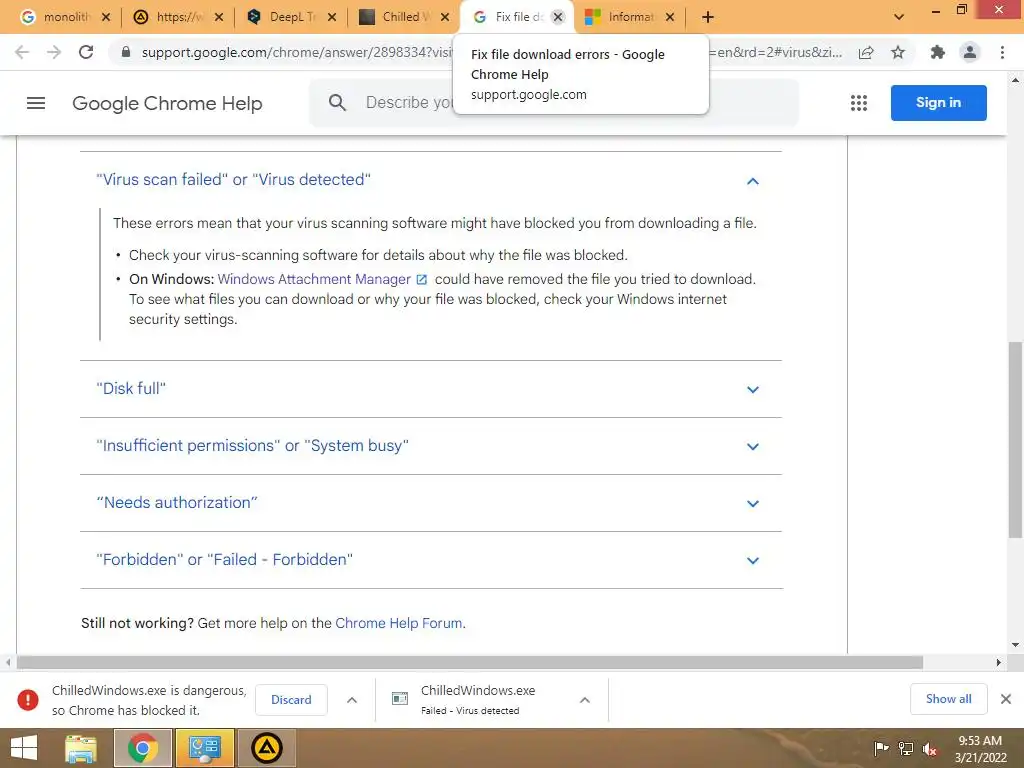Open the Chrome three-dot menu
The image size is (1024, 768).
pos(1002,52)
